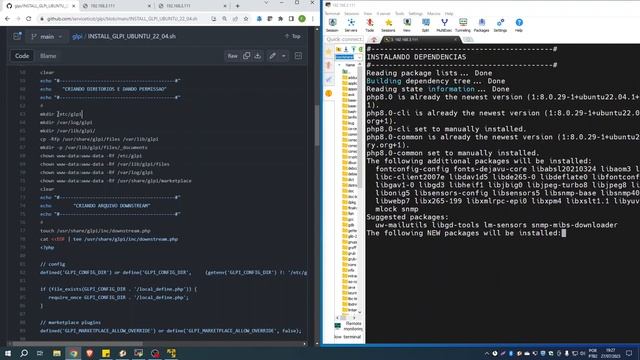Open the Tunneling icon in MobaXterm
640x360 pixels.
463,25
